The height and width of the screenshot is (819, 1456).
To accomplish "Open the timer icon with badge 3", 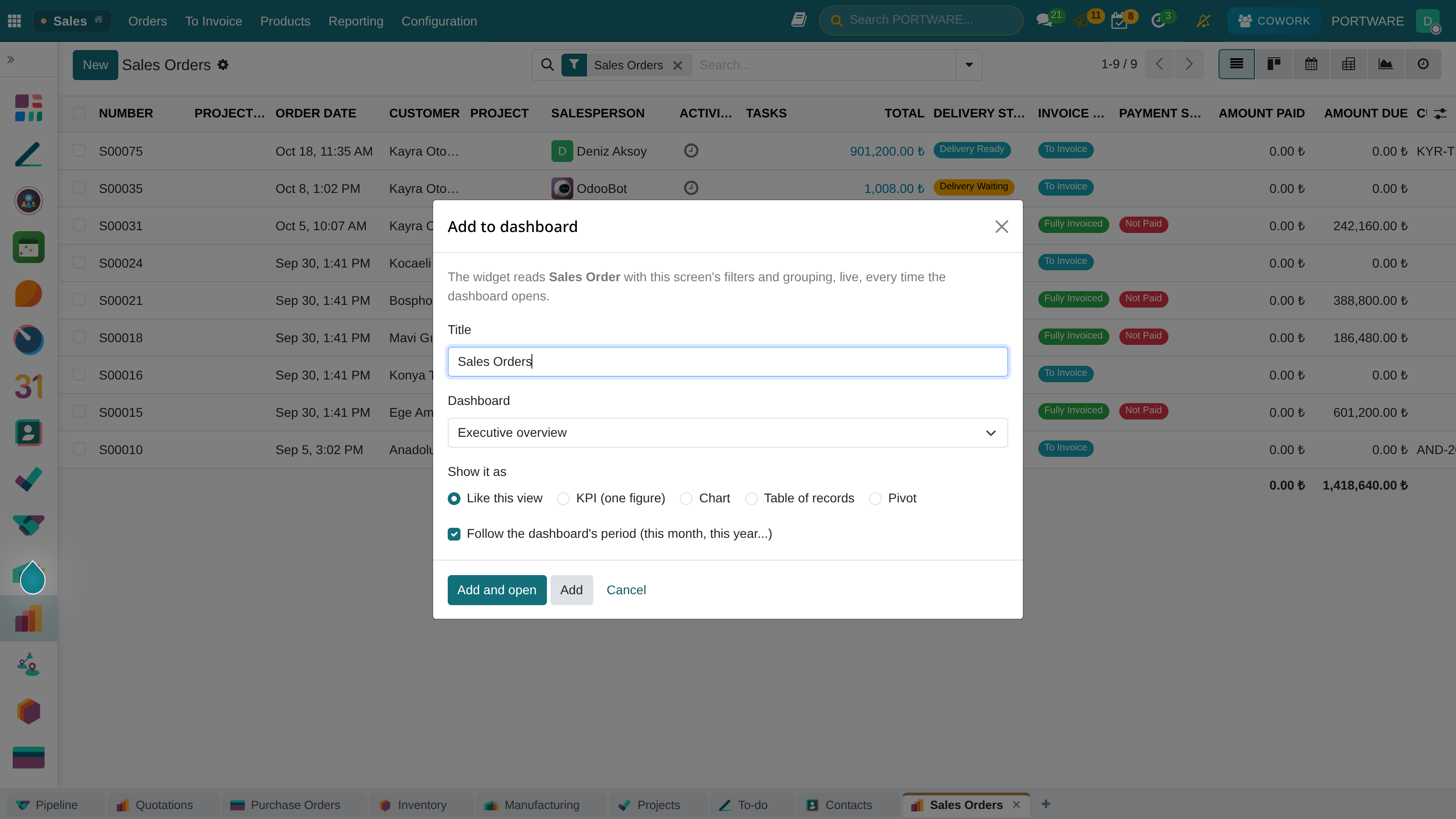I will (1158, 20).
